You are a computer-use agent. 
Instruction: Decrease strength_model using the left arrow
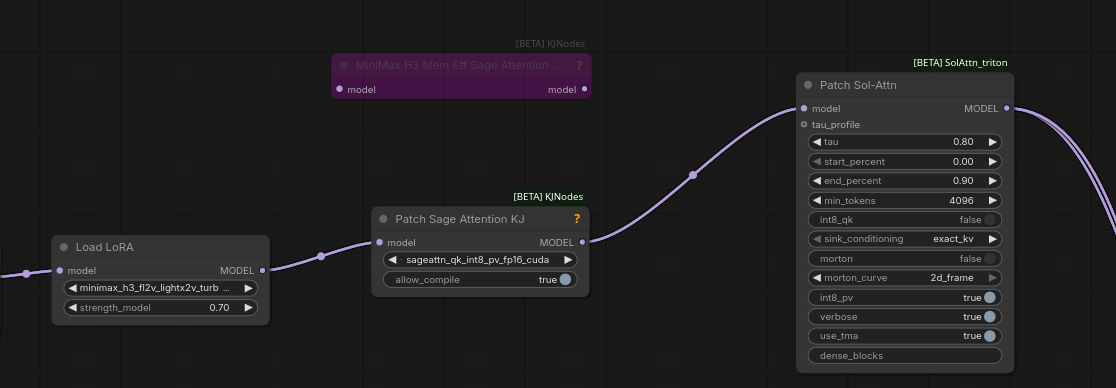point(72,308)
